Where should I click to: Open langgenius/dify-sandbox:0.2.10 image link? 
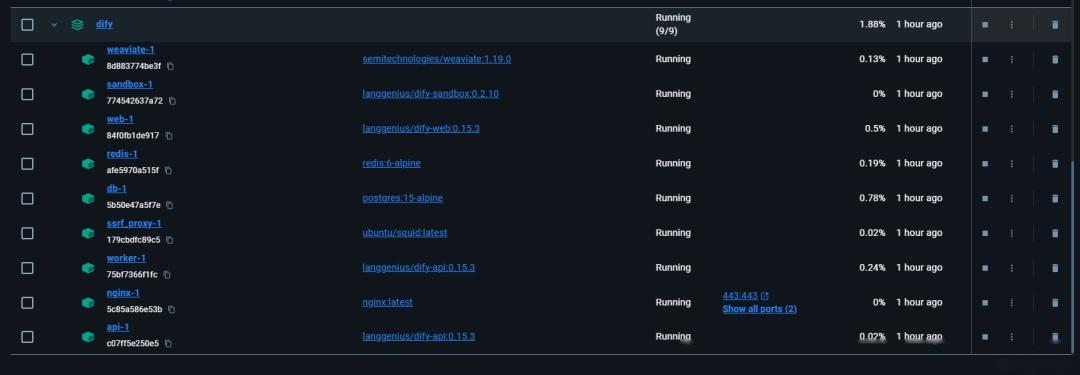(x=430, y=94)
